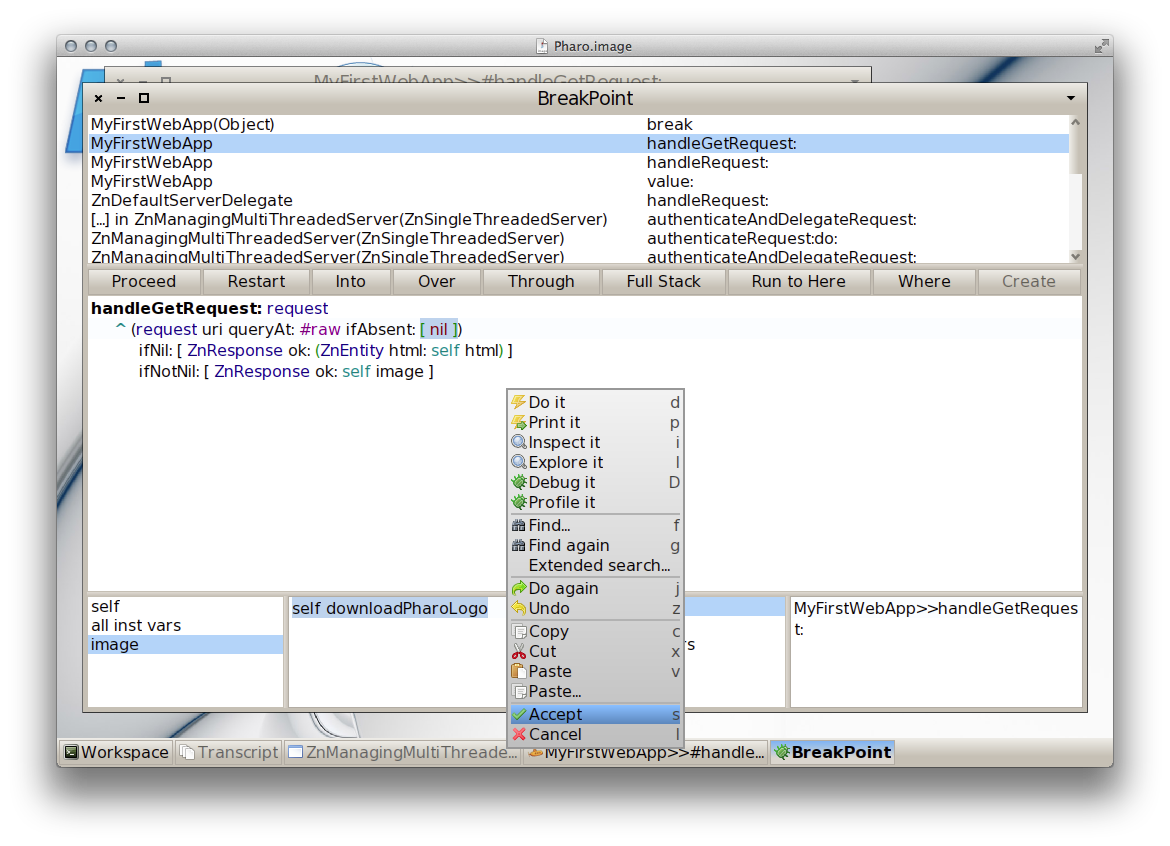Viewport: 1170px width, 846px height.
Task: Select the Inspect it menu entry
Action: coord(595,442)
